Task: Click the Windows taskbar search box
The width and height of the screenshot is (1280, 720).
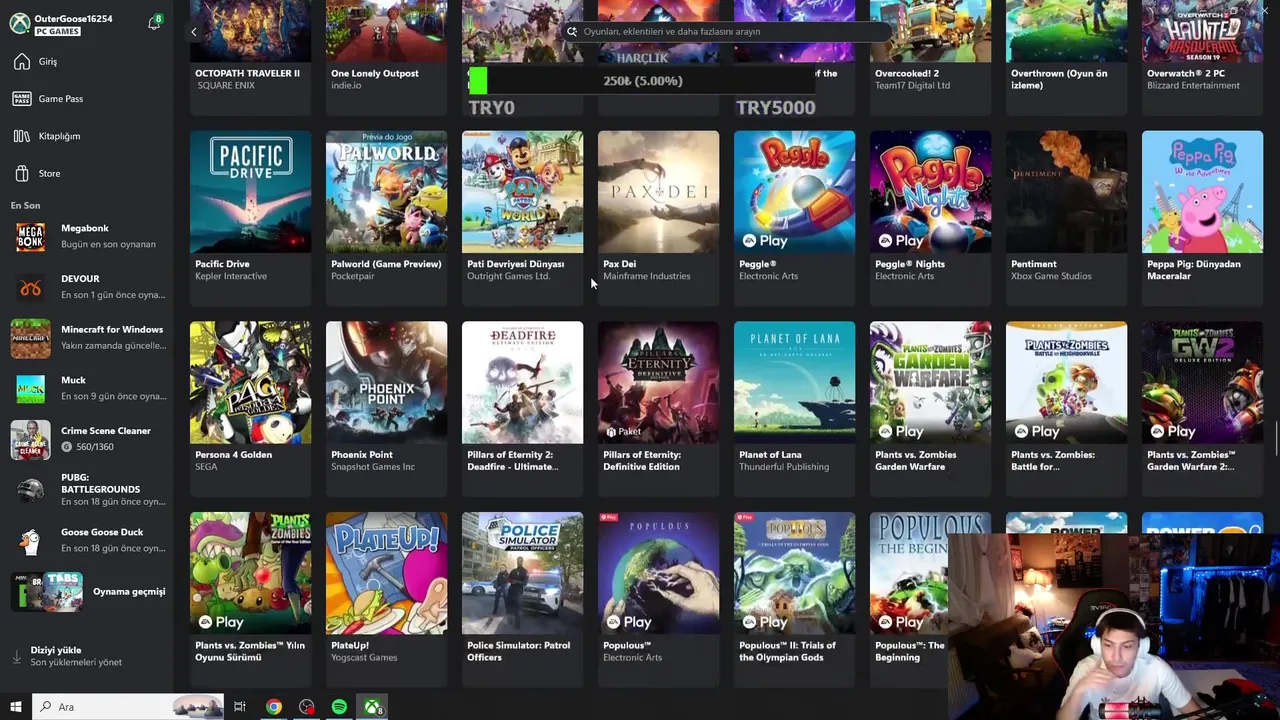Action: click(128, 707)
